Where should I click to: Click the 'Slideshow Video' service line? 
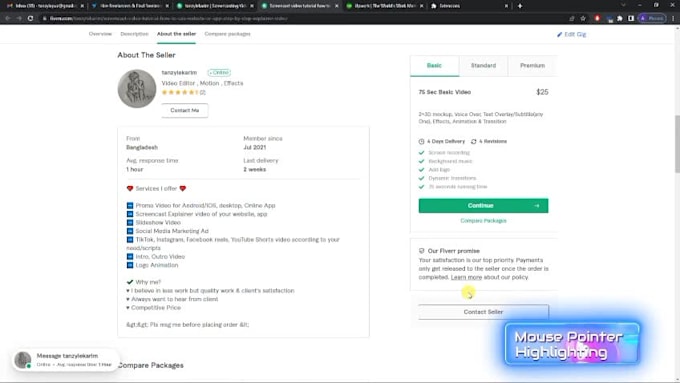pos(158,223)
